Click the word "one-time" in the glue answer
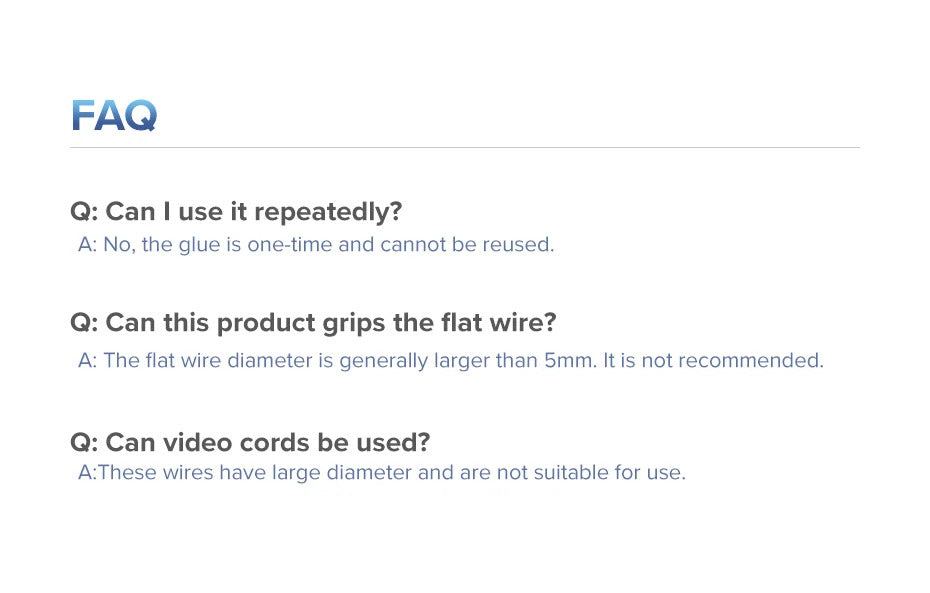The image size is (930, 593). coord(292,244)
